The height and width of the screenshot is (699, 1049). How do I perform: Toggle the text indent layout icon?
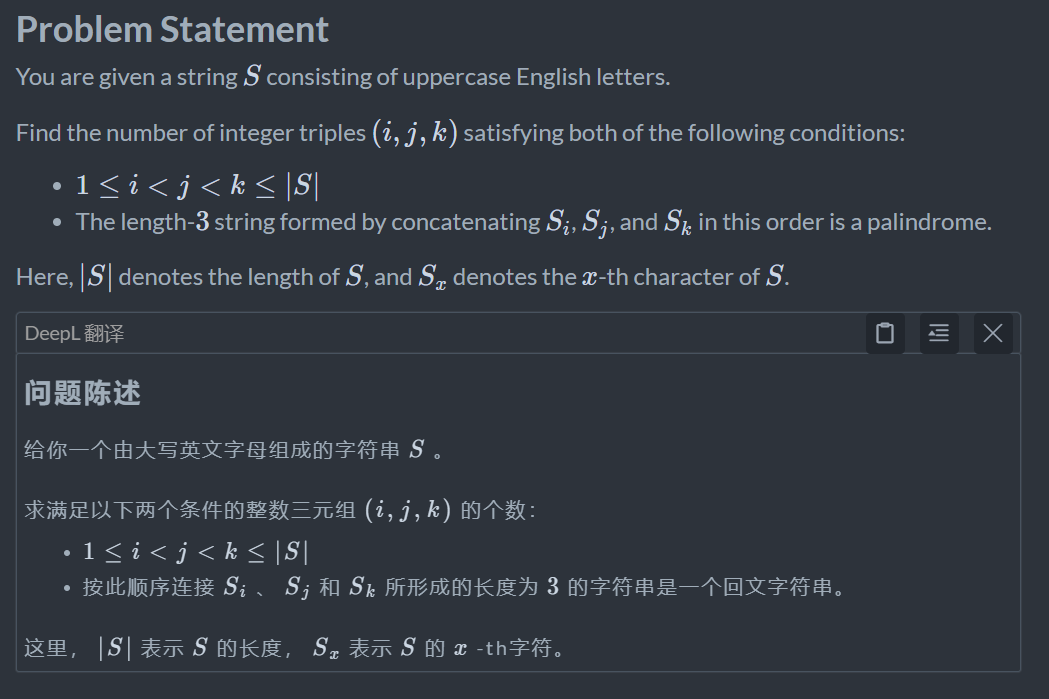(x=939, y=333)
